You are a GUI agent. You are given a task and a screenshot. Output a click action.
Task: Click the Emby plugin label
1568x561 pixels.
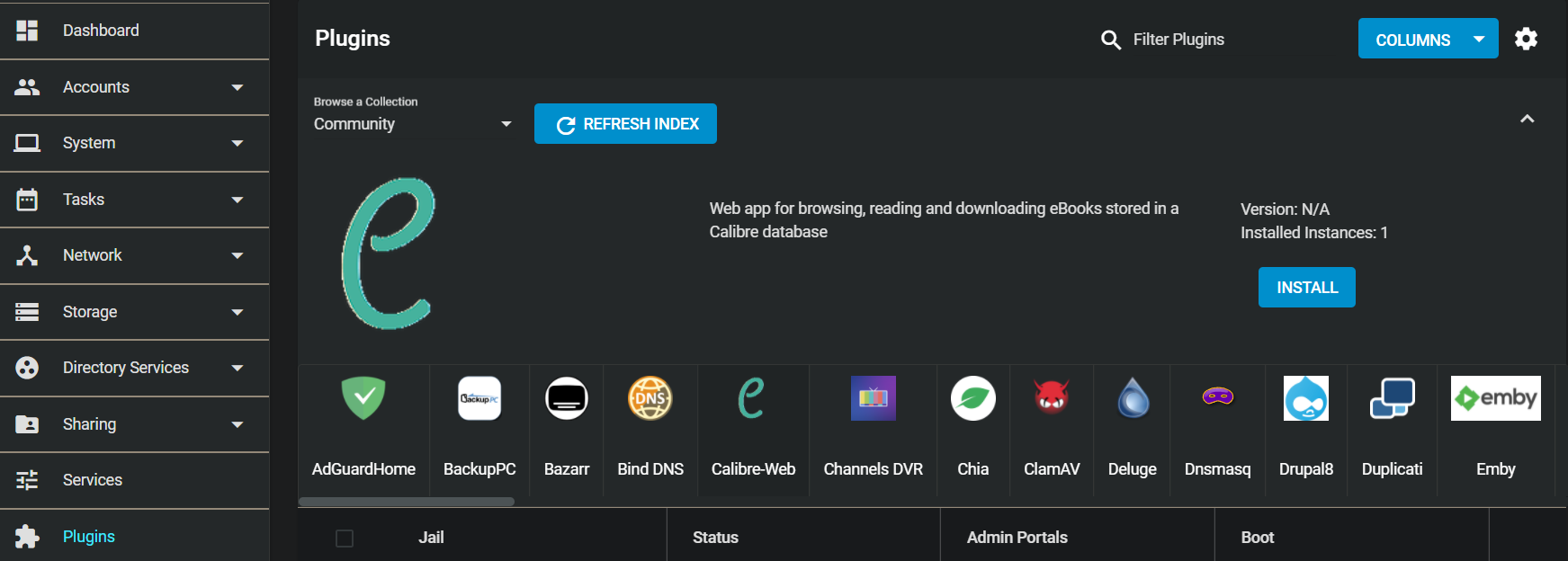click(1496, 469)
